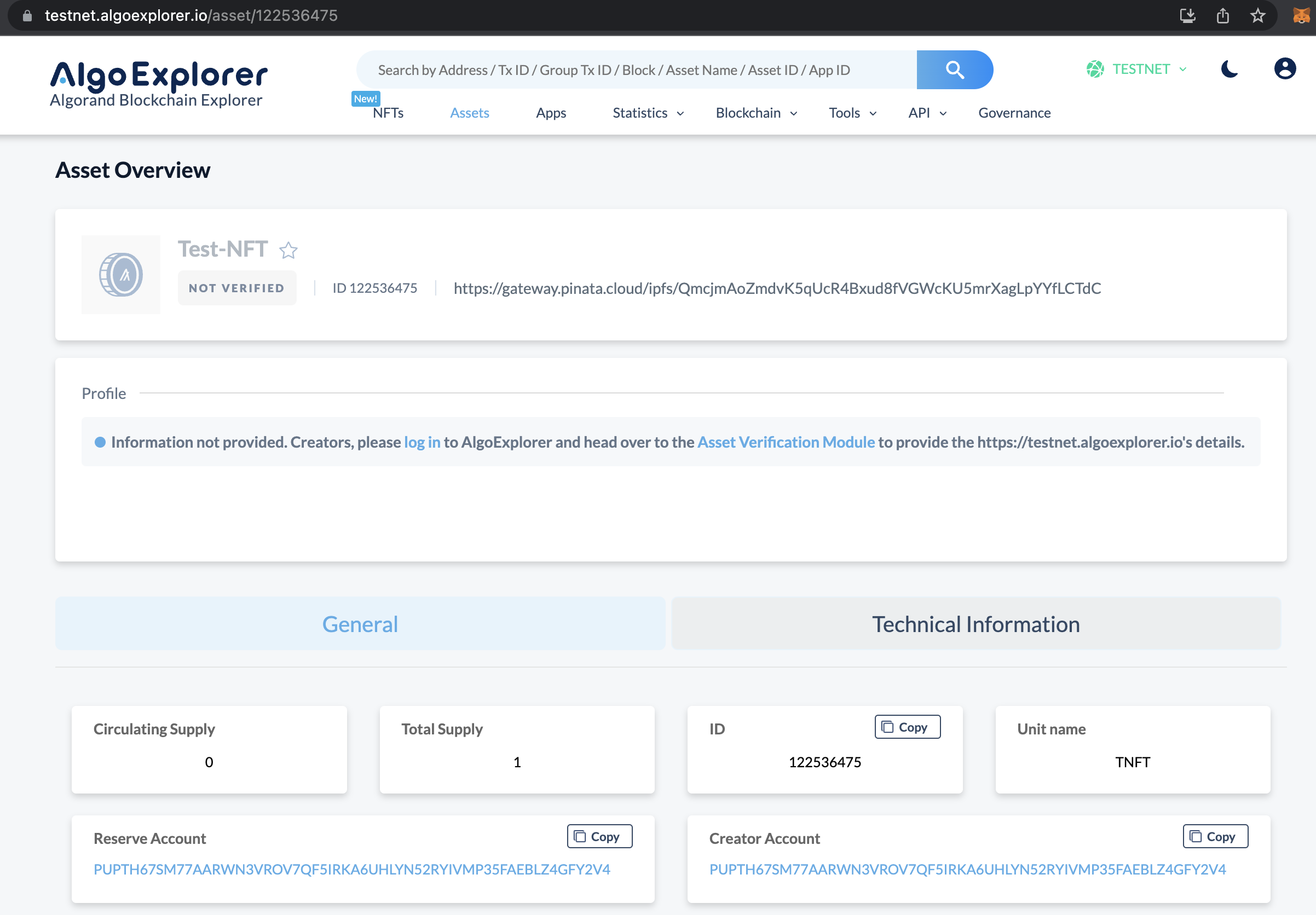Viewport: 1316px width, 915px height.
Task: Open the Governance page
Action: coord(1014,113)
